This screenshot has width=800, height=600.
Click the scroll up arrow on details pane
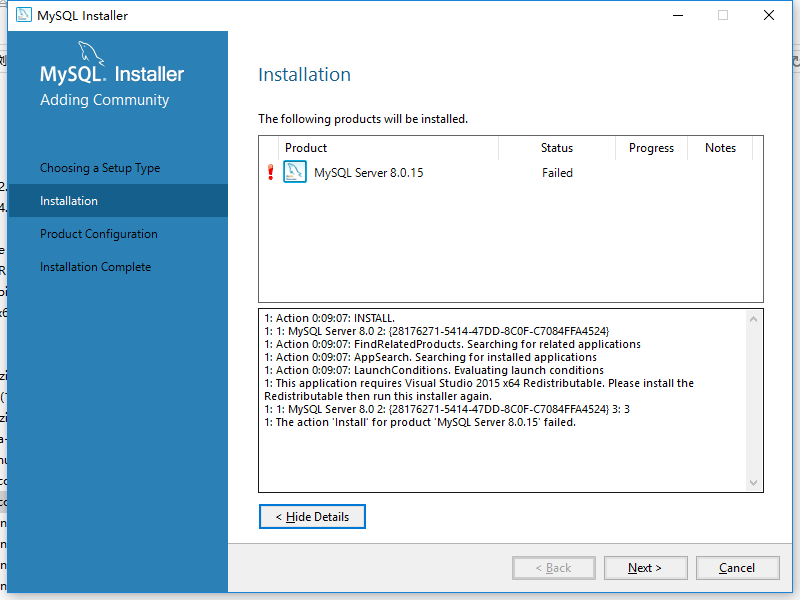[x=755, y=320]
